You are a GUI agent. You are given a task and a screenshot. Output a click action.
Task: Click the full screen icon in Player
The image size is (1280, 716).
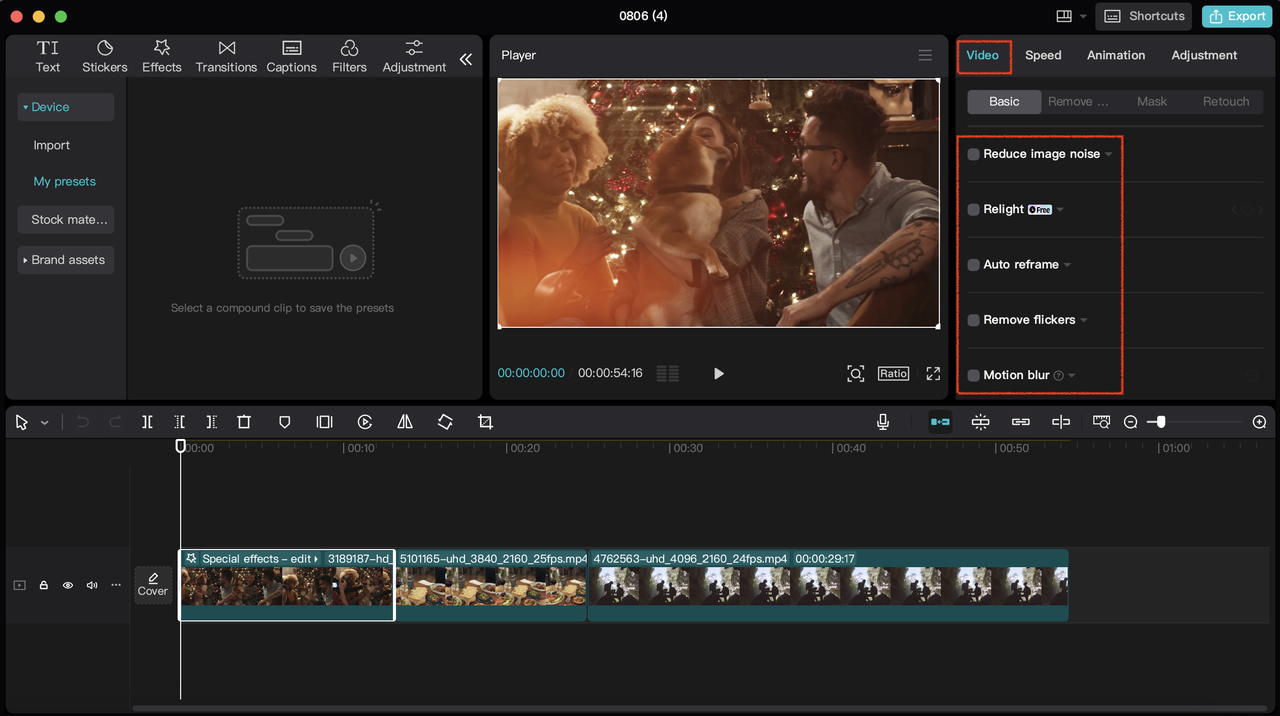click(933, 373)
